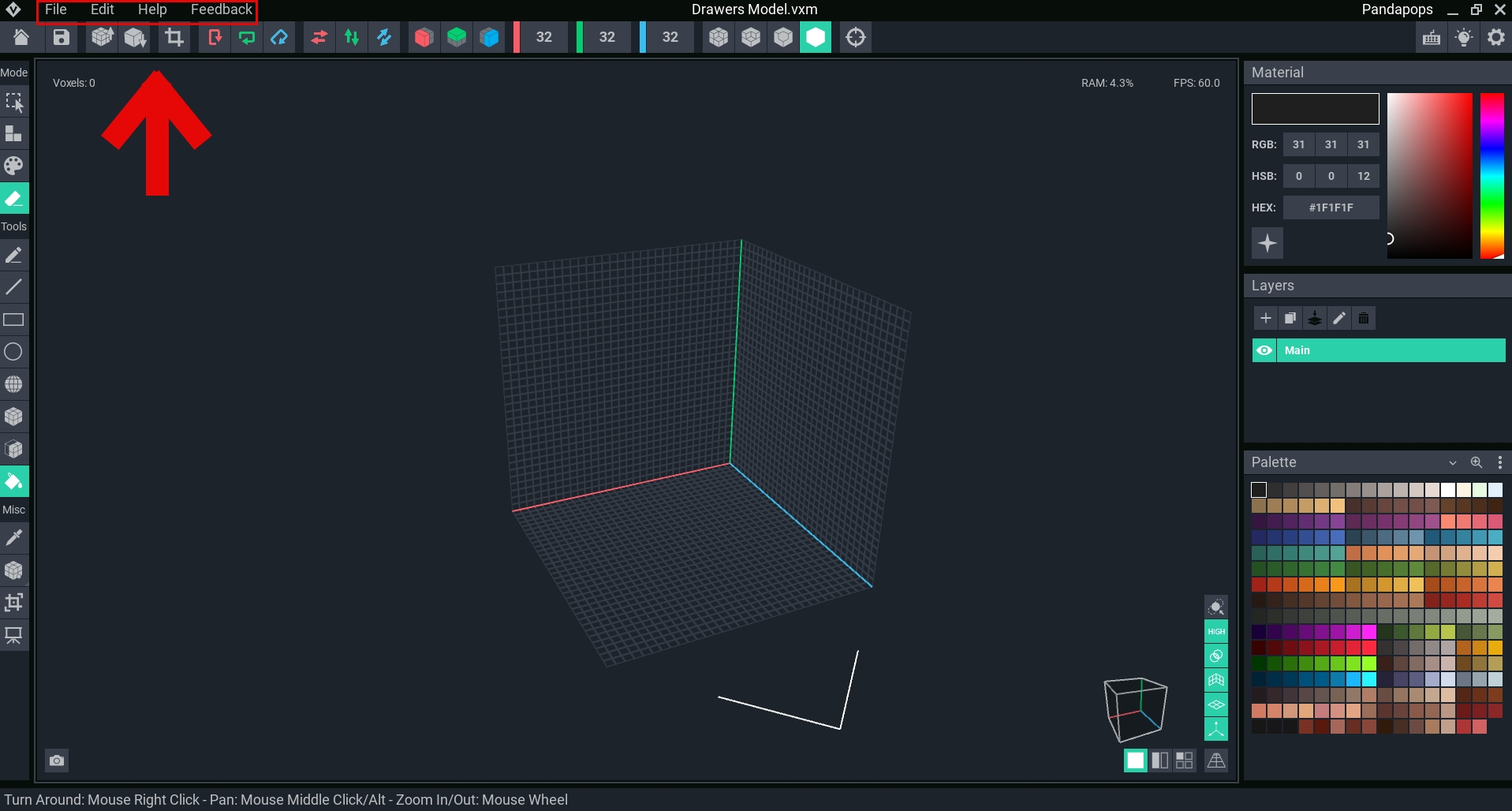
Task: Add a new layer with the plus button
Action: coord(1266,318)
